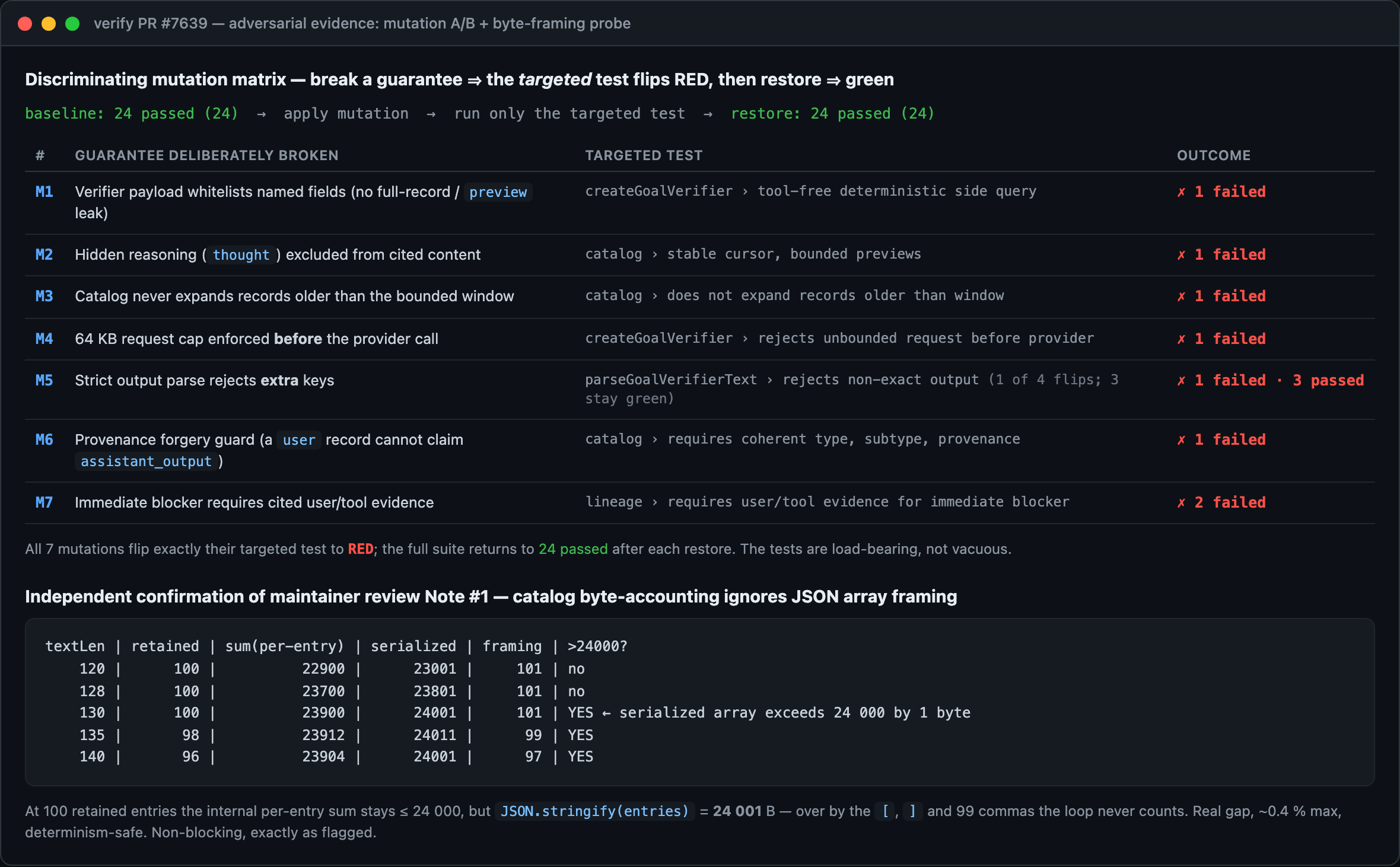Click the 'textLen' header in code block

[75, 646]
